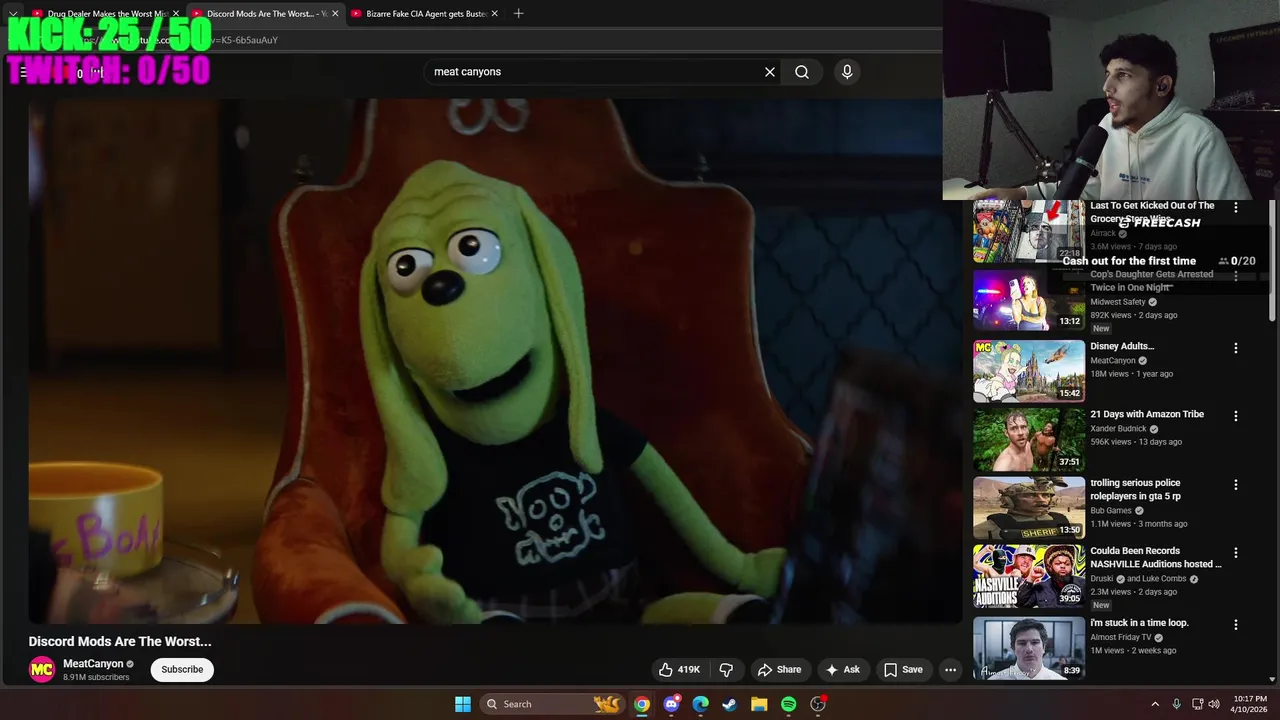Open the Ask feature below video
Screen dimensions: 1280x720
[842, 670]
